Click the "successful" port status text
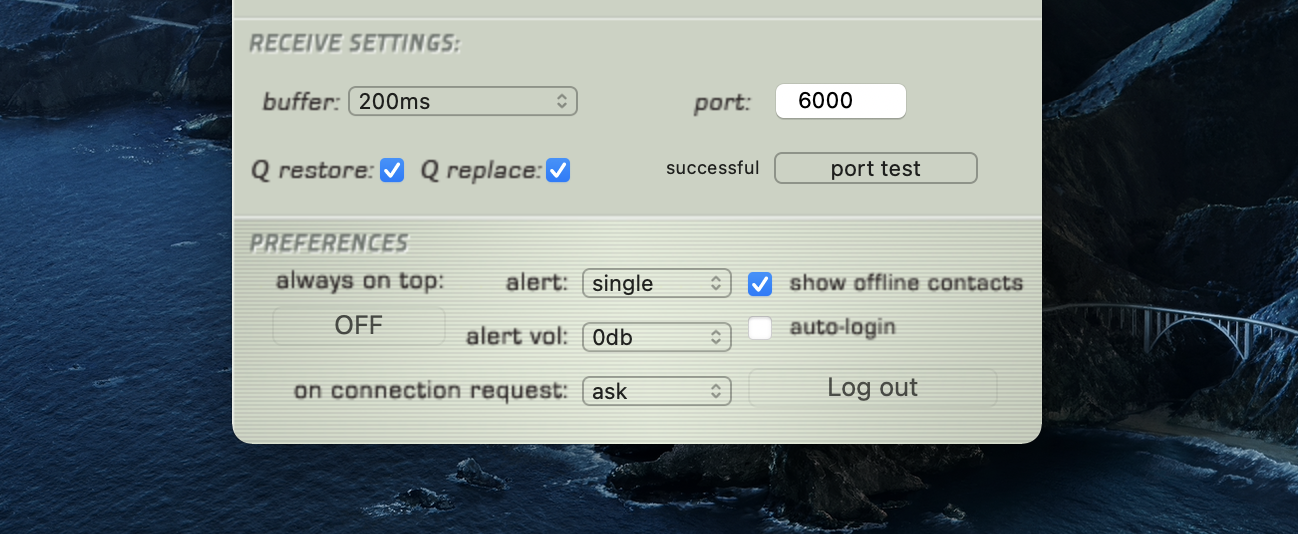This screenshot has height=534, width=1298. pyautogui.click(x=712, y=168)
